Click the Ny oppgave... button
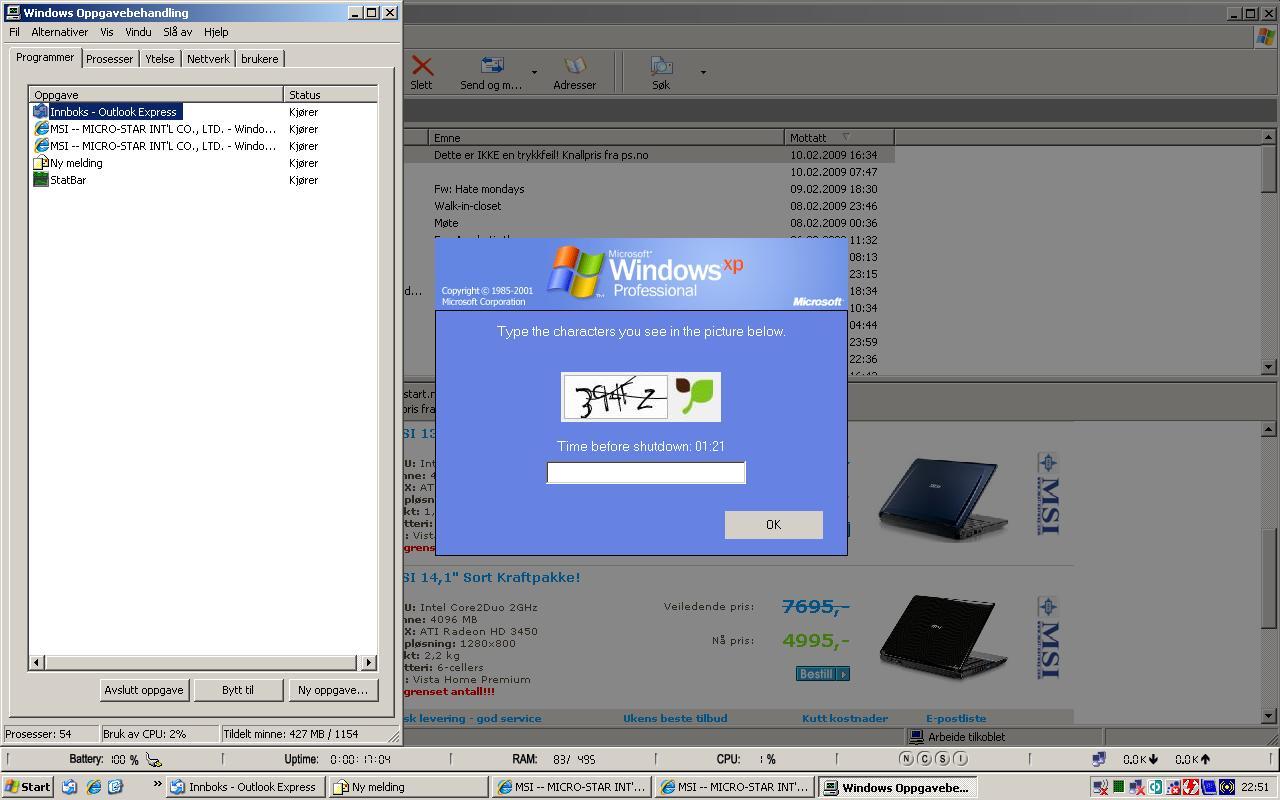The width and height of the screenshot is (1280, 800). tap(333, 690)
